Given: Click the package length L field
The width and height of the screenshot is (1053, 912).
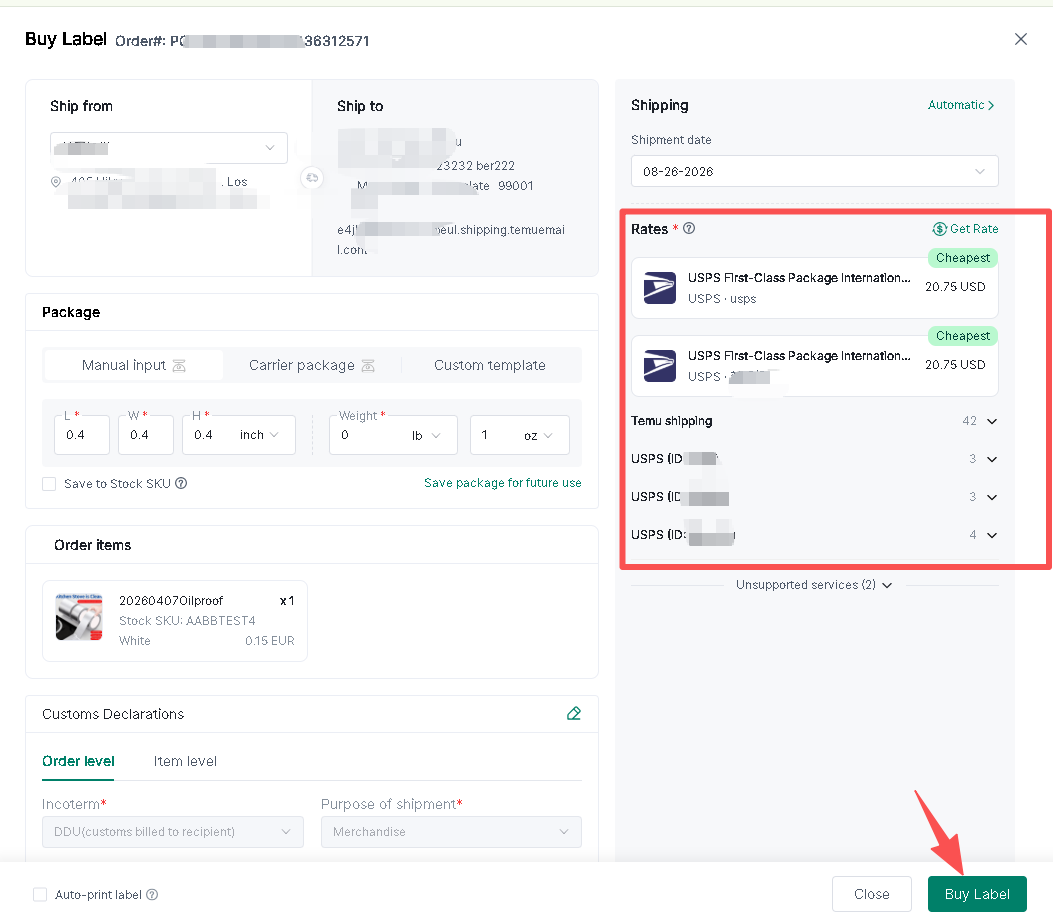Looking at the screenshot, I should click(81, 435).
